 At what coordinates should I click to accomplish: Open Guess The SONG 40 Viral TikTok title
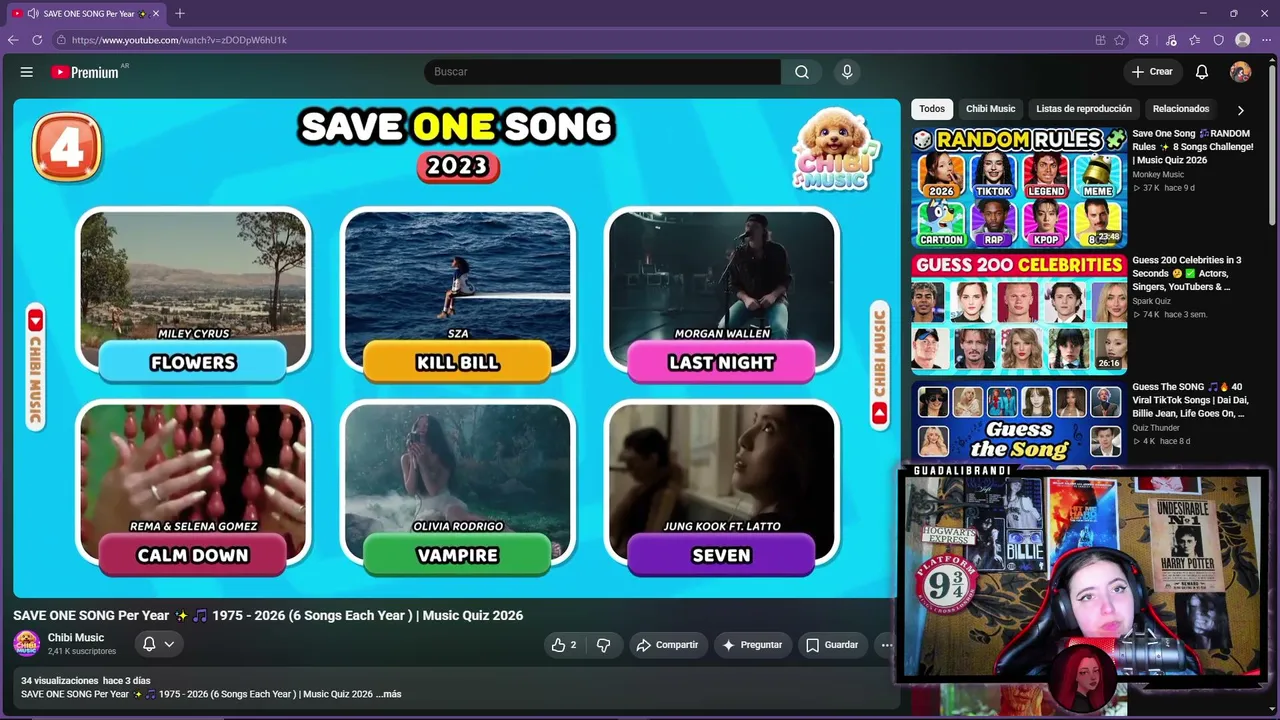(1190, 400)
